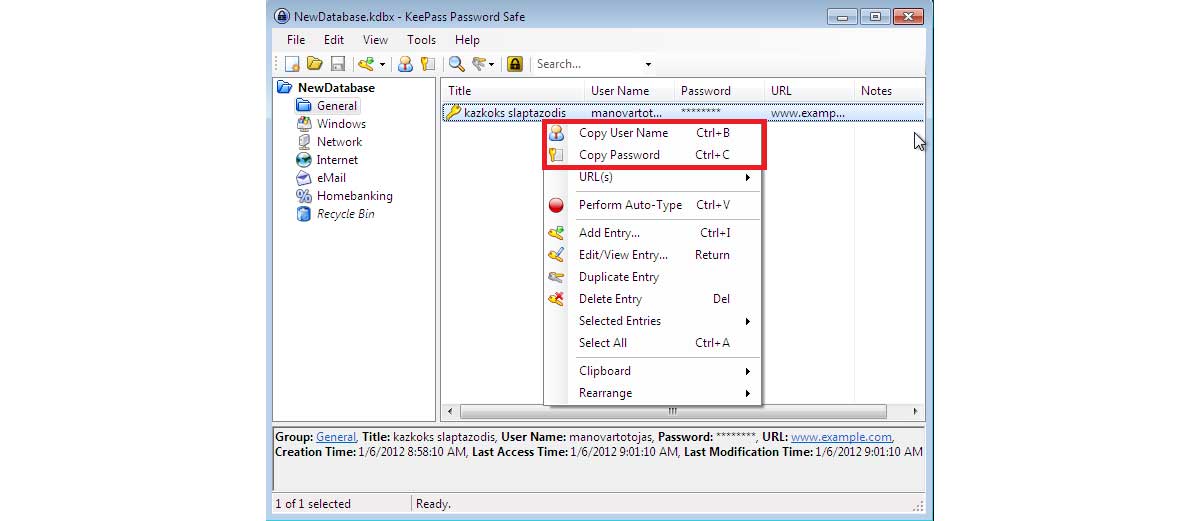The height and width of the screenshot is (521, 1200).
Task: Select the Homebanking group
Action: point(354,196)
